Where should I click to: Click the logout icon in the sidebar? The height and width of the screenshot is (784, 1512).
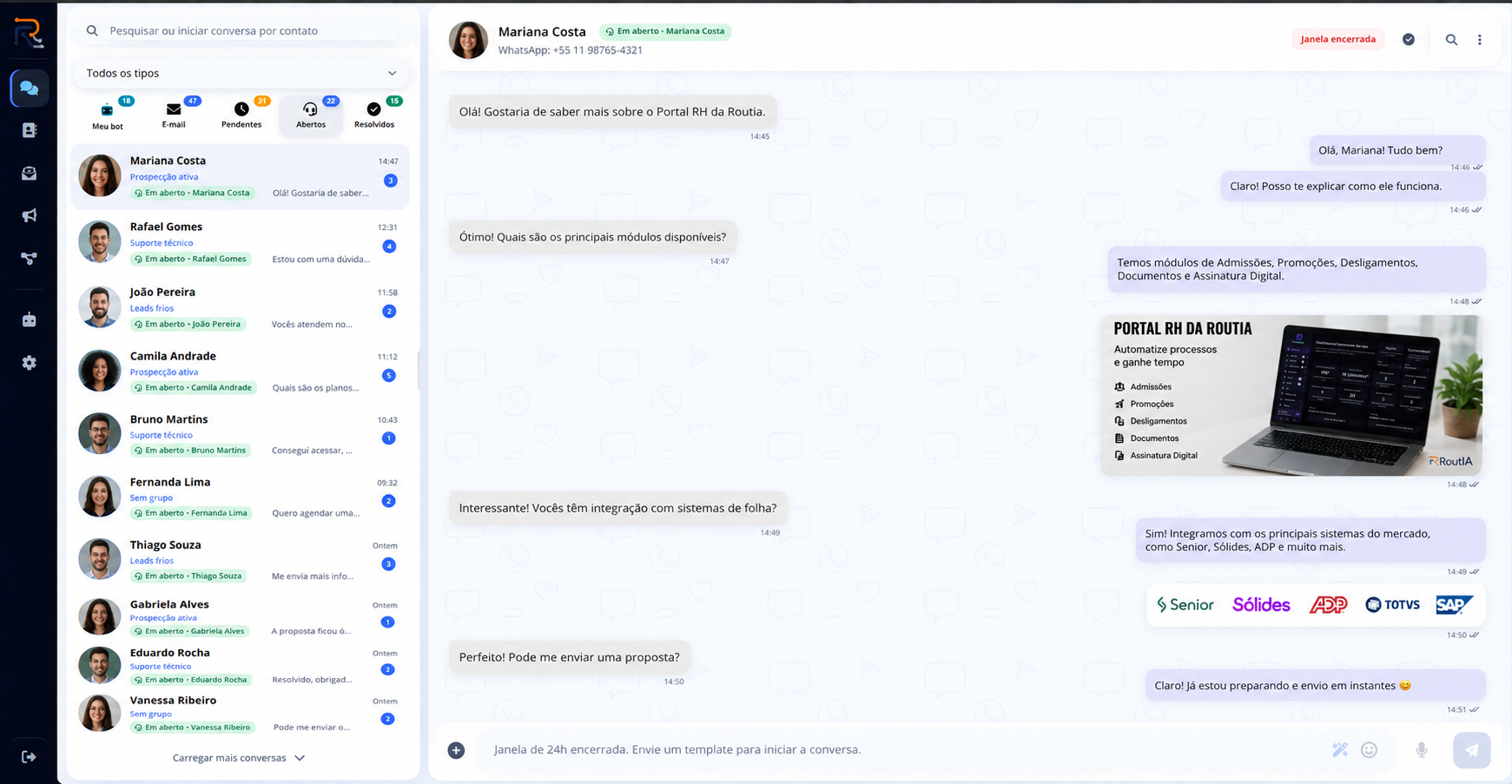coord(29,757)
